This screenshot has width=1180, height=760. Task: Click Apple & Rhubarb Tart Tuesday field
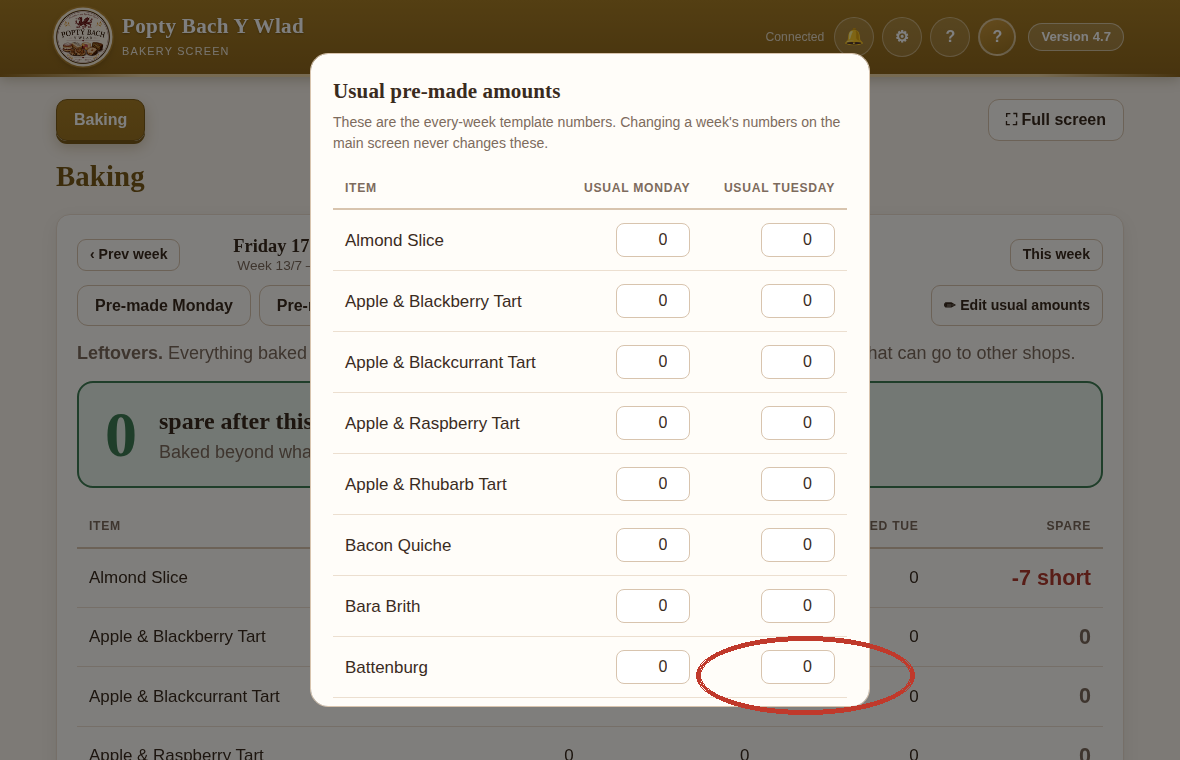[x=798, y=484]
